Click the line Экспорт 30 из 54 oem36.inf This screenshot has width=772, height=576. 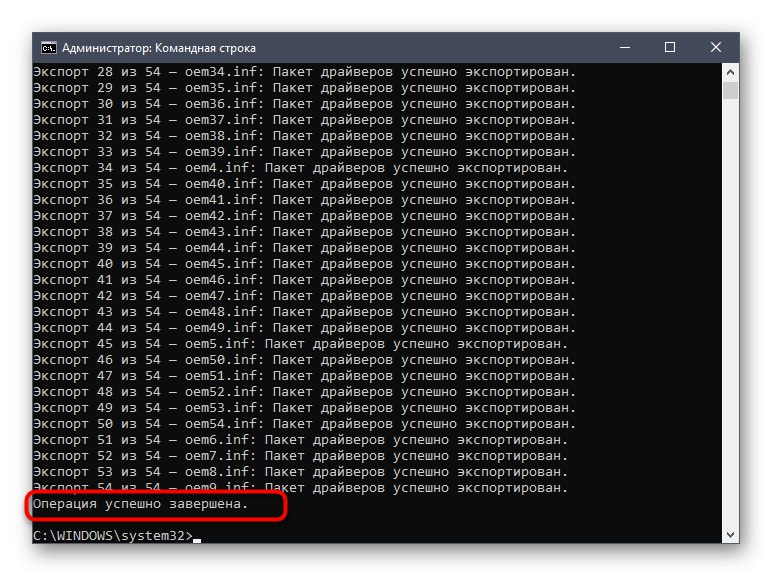(304, 104)
